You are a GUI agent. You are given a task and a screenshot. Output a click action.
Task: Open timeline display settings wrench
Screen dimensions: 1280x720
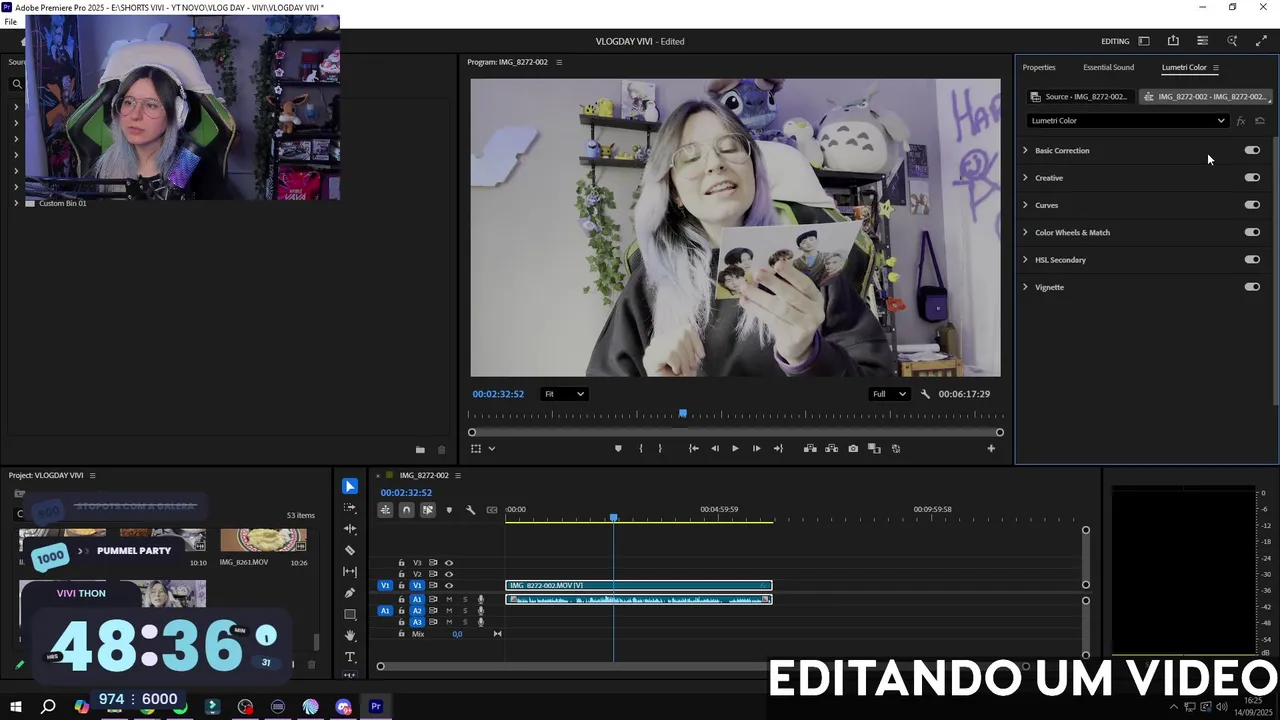pos(470,510)
